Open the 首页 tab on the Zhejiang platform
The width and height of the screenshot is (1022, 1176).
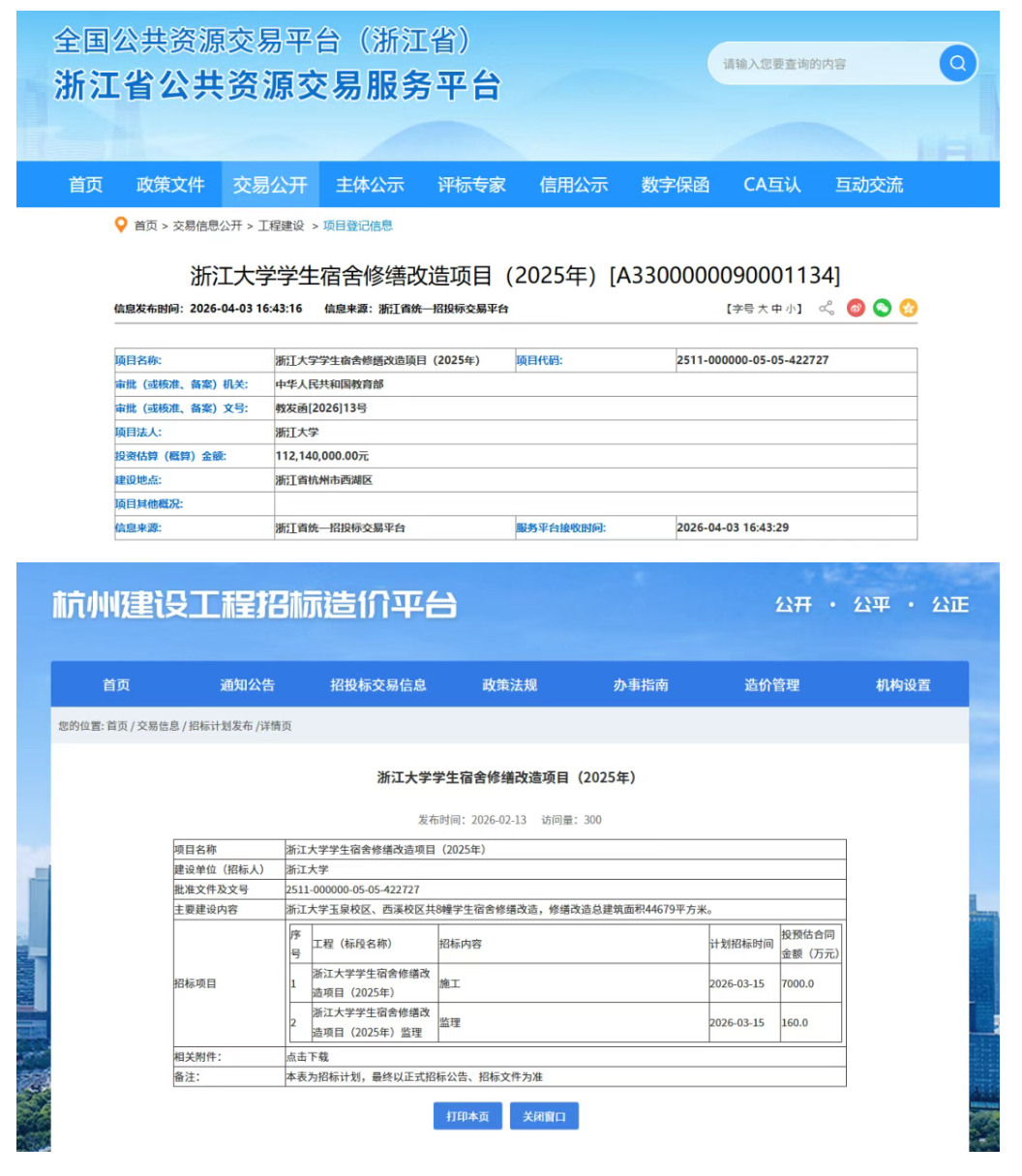(85, 184)
